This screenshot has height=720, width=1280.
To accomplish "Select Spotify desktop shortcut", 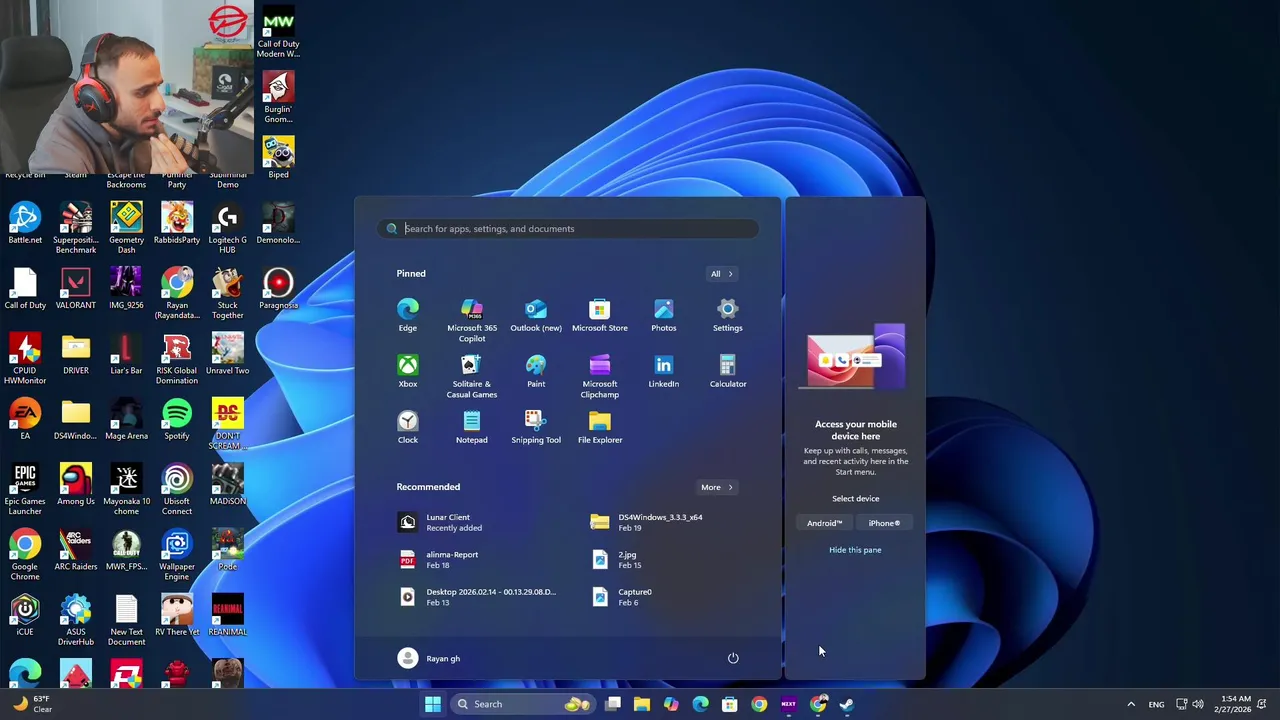I will point(177,419).
